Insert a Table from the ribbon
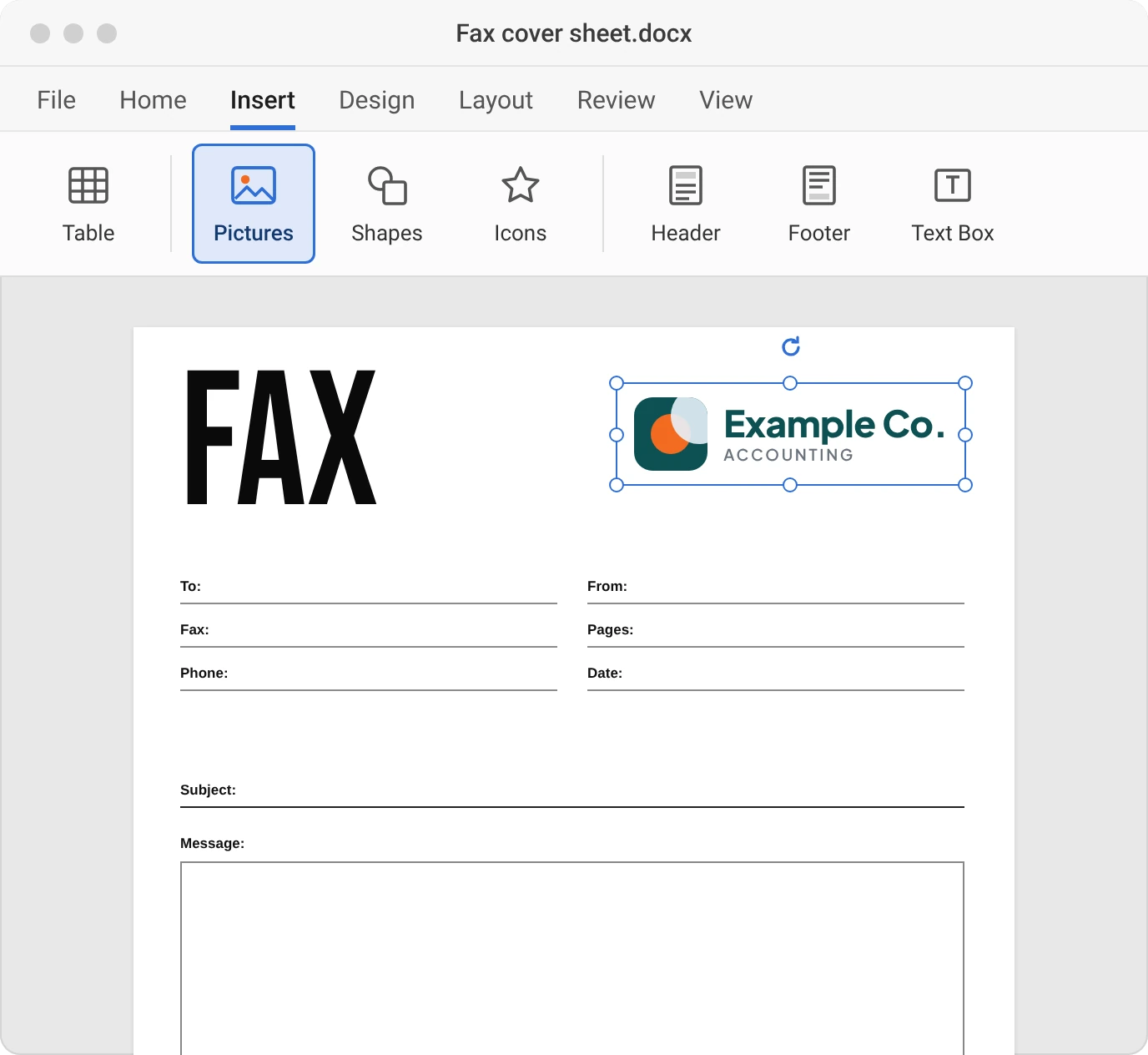 coord(88,204)
